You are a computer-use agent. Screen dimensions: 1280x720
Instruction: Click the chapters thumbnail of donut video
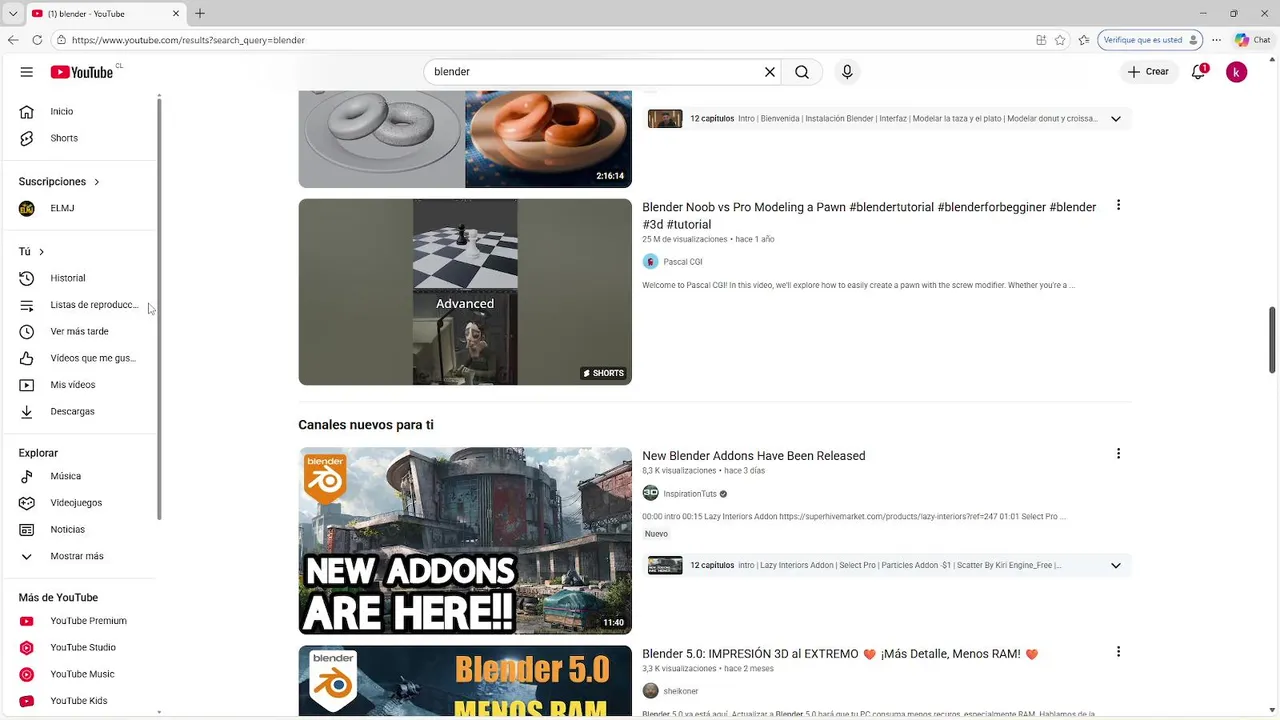(665, 119)
